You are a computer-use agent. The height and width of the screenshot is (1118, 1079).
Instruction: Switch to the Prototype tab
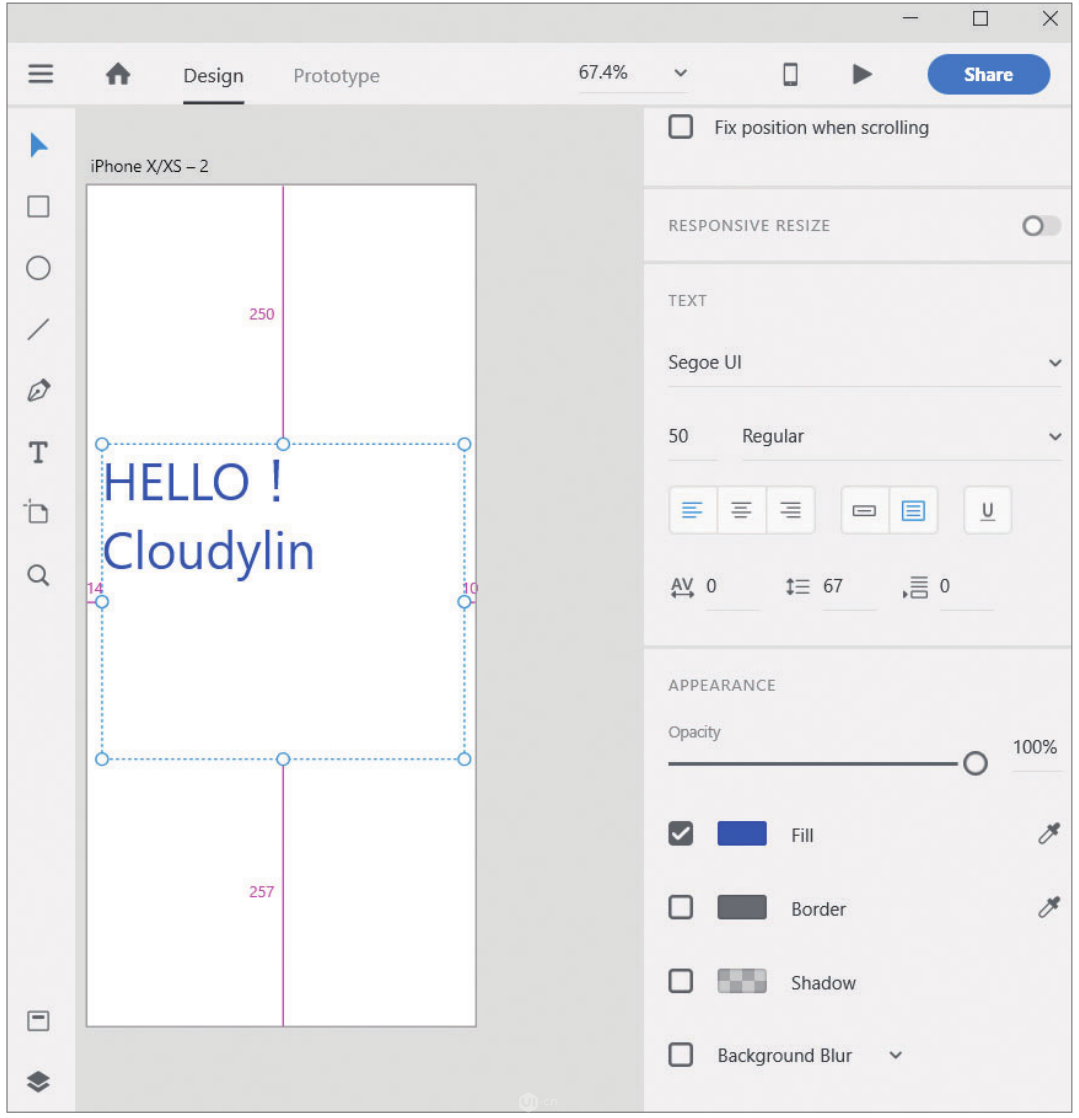(x=336, y=76)
